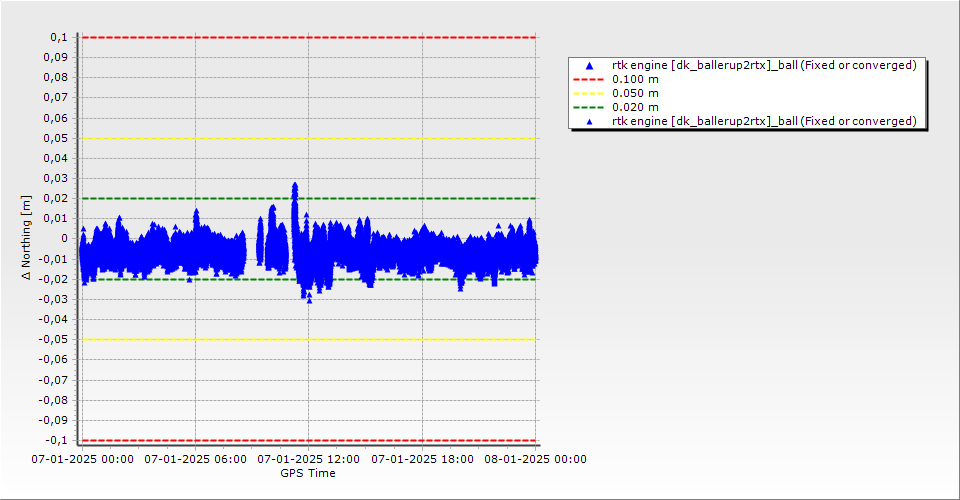Click the "0.100 m" legend label
Screen dimensions: 960x500
tap(635, 80)
